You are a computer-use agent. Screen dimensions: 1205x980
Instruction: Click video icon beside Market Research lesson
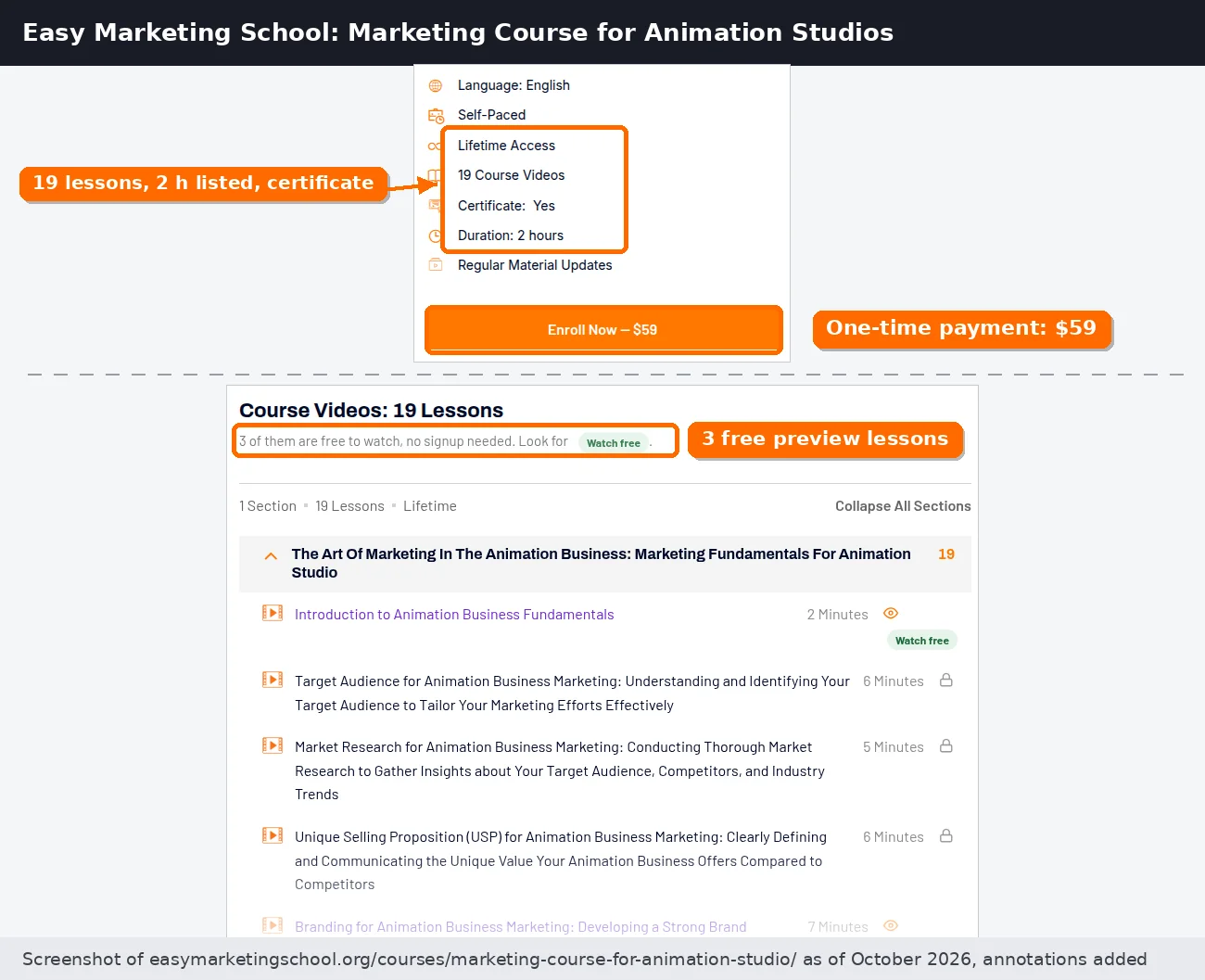click(273, 745)
